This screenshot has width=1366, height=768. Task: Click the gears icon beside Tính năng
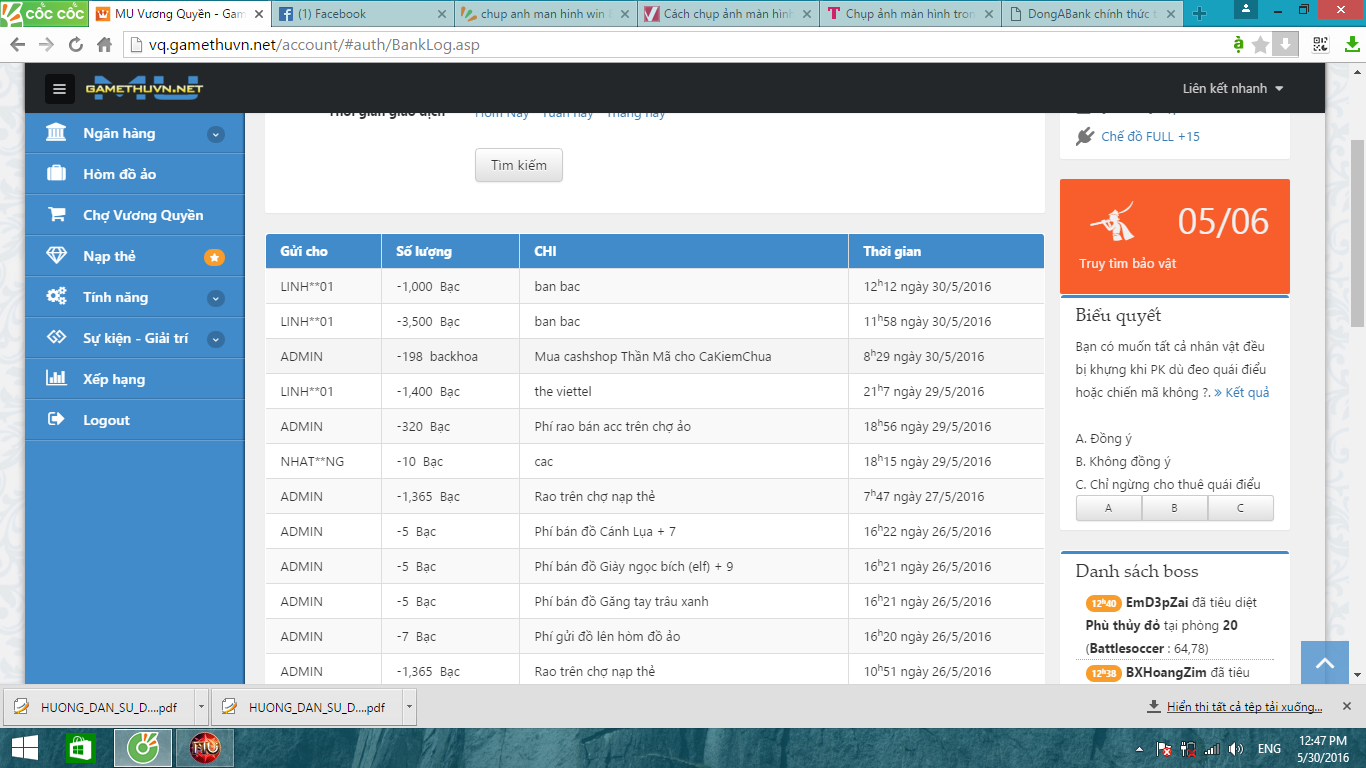point(57,297)
